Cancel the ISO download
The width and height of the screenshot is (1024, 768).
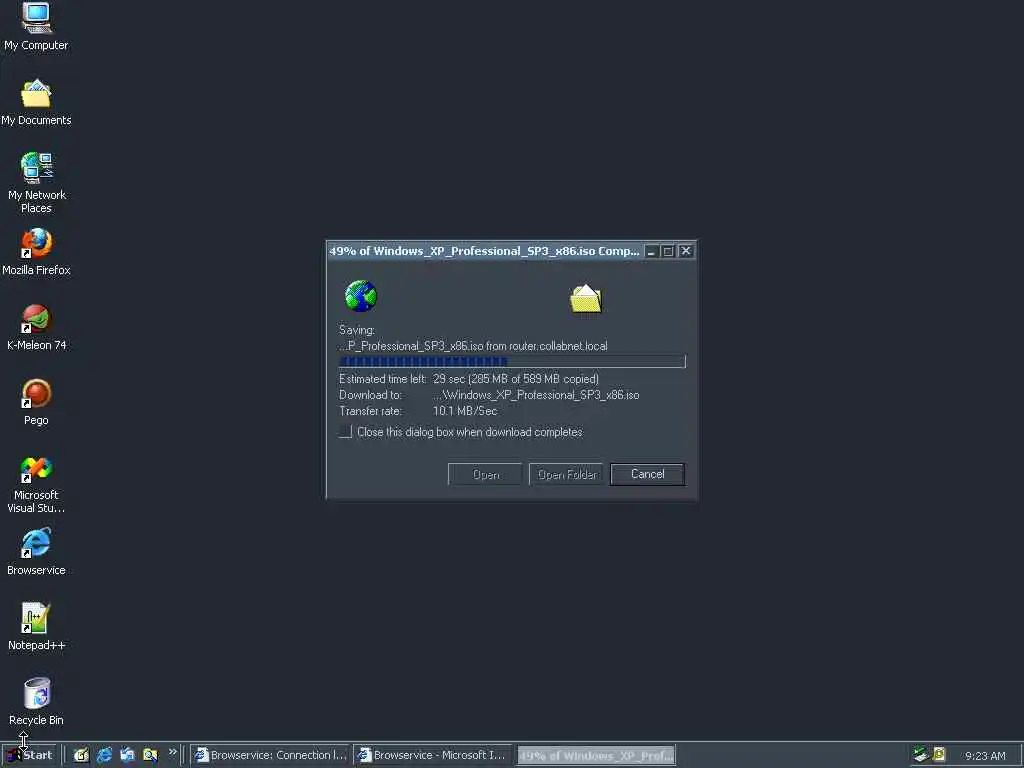[x=647, y=474]
